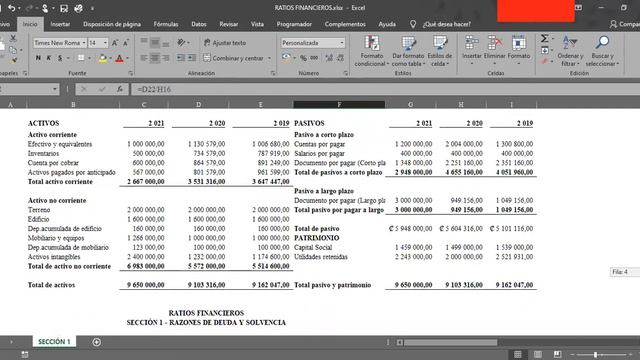Image resolution: width=640 pixels, height=360 pixels.
Task: Open the Datos ribbon tab
Action: click(199, 24)
